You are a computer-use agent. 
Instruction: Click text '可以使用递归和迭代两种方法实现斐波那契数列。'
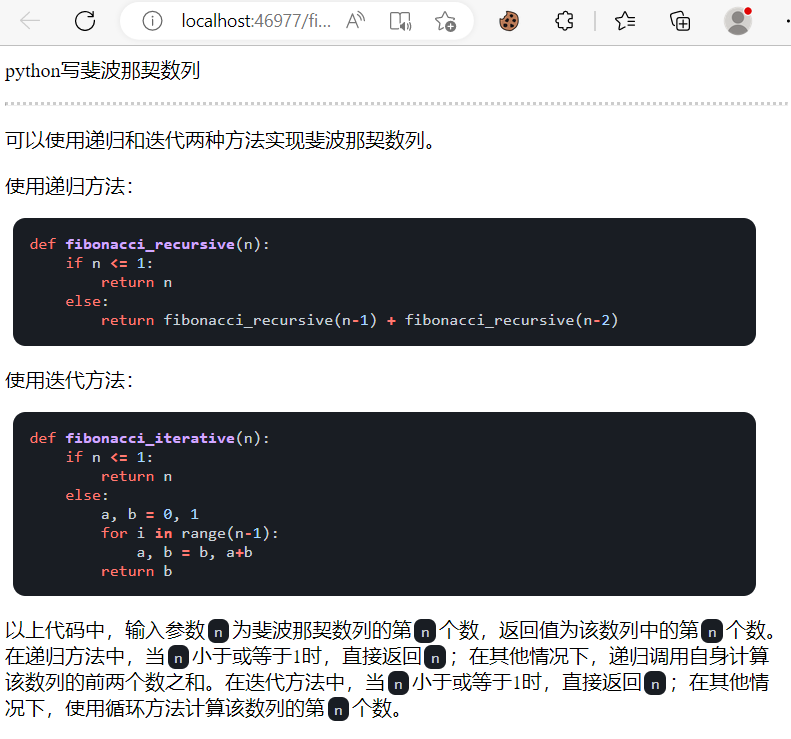pos(220,140)
